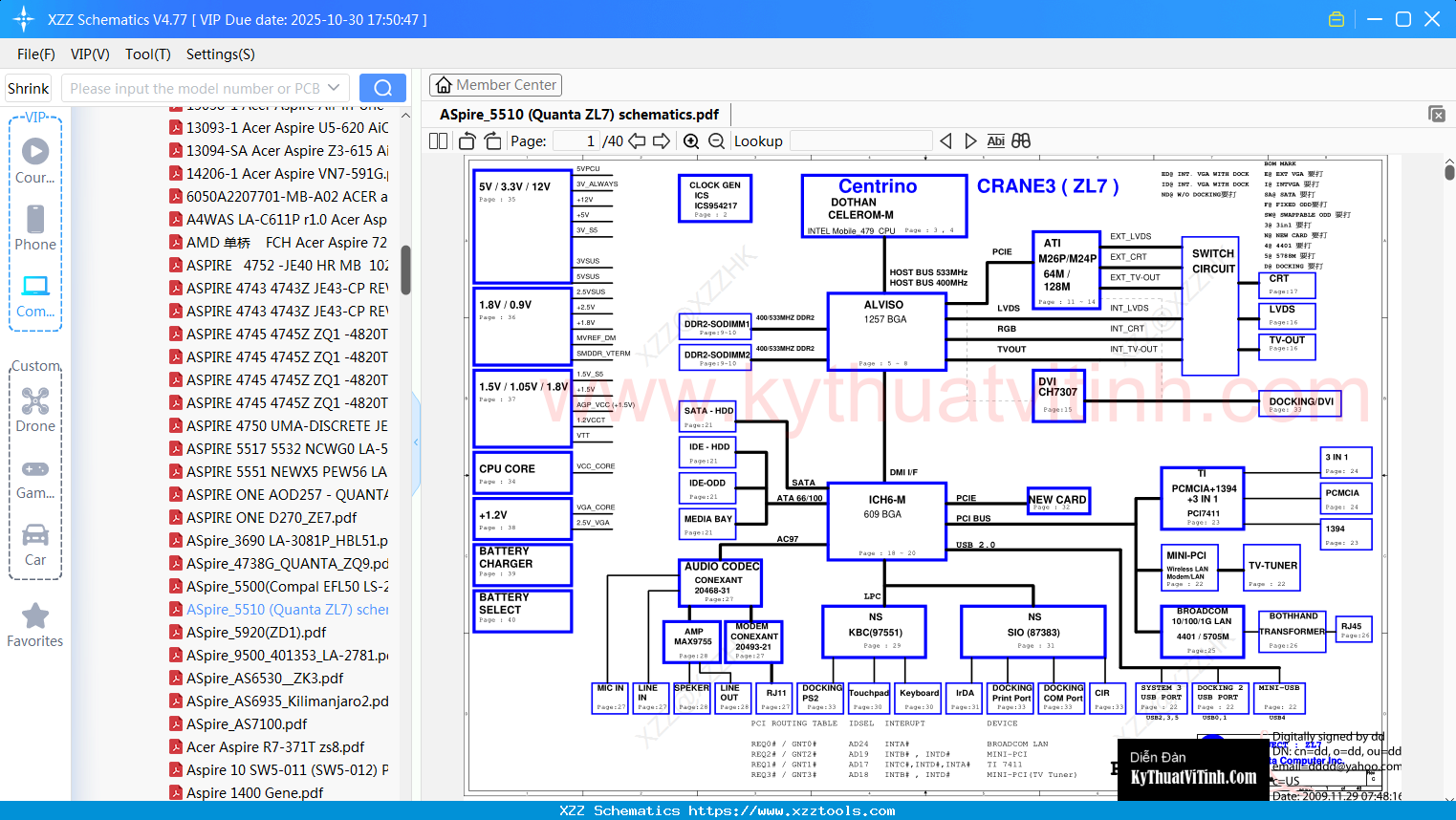Viewport: 1456px width, 820px height.
Task: Open the model number dropdown arrow
Action: [334, 88]
